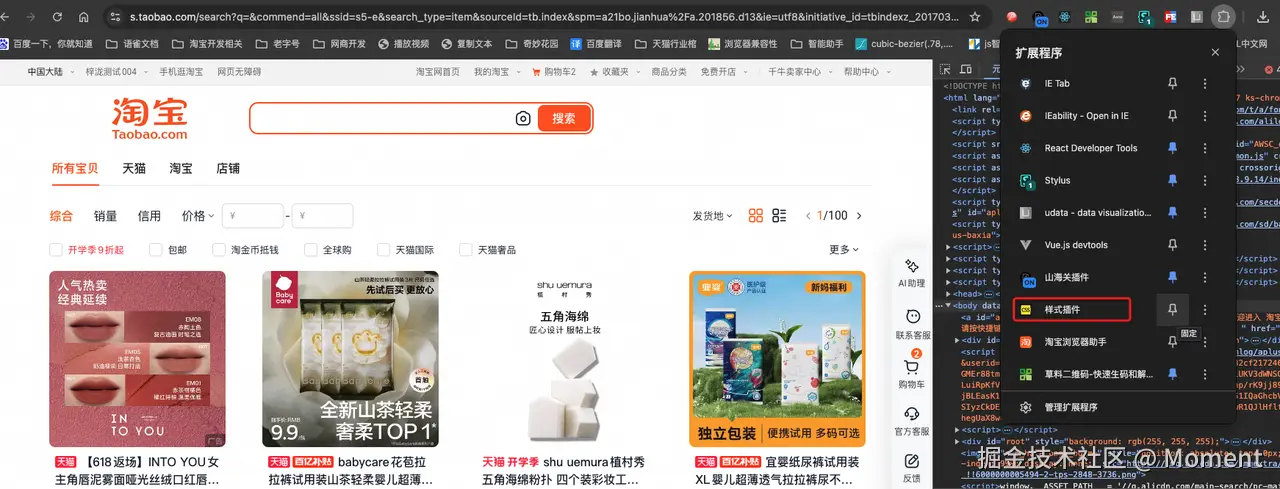This screenshot has width=1280, height=489.
Task: Open more options for IE Tab
Action: [x=1205, y=84]
